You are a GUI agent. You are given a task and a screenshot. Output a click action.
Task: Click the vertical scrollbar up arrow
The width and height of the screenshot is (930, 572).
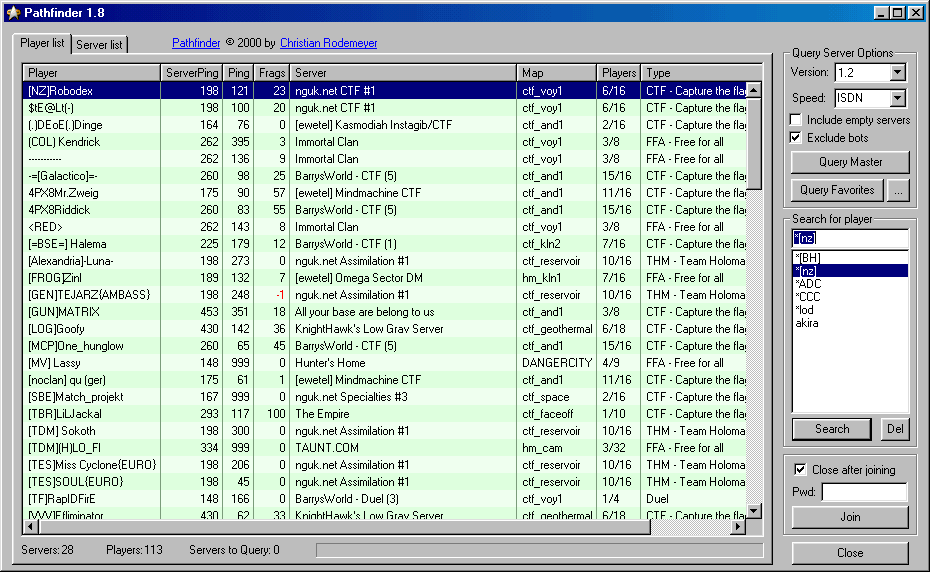tap(754, 91)
